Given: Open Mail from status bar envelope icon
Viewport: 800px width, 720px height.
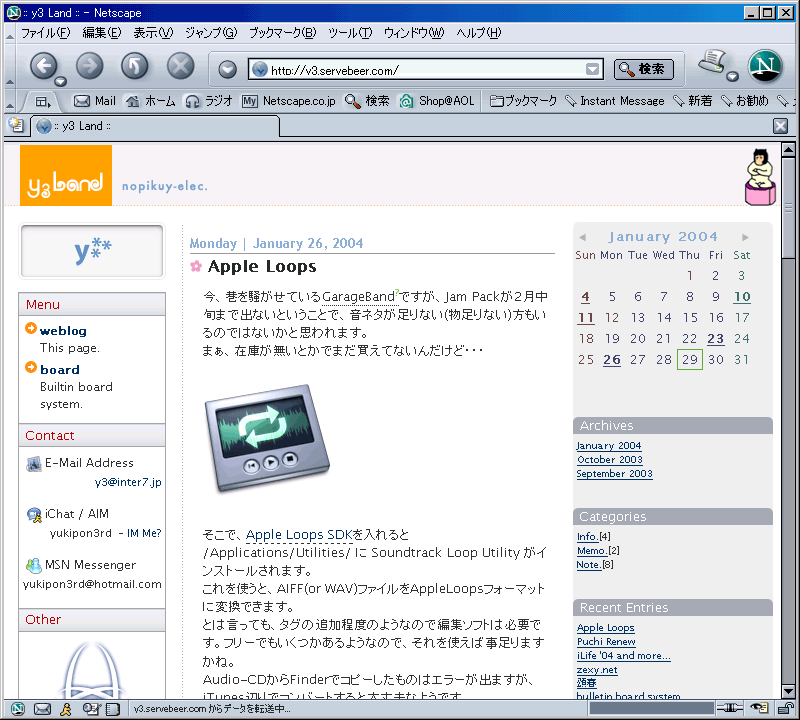Looking at the screenshot, I should (42, 709).
